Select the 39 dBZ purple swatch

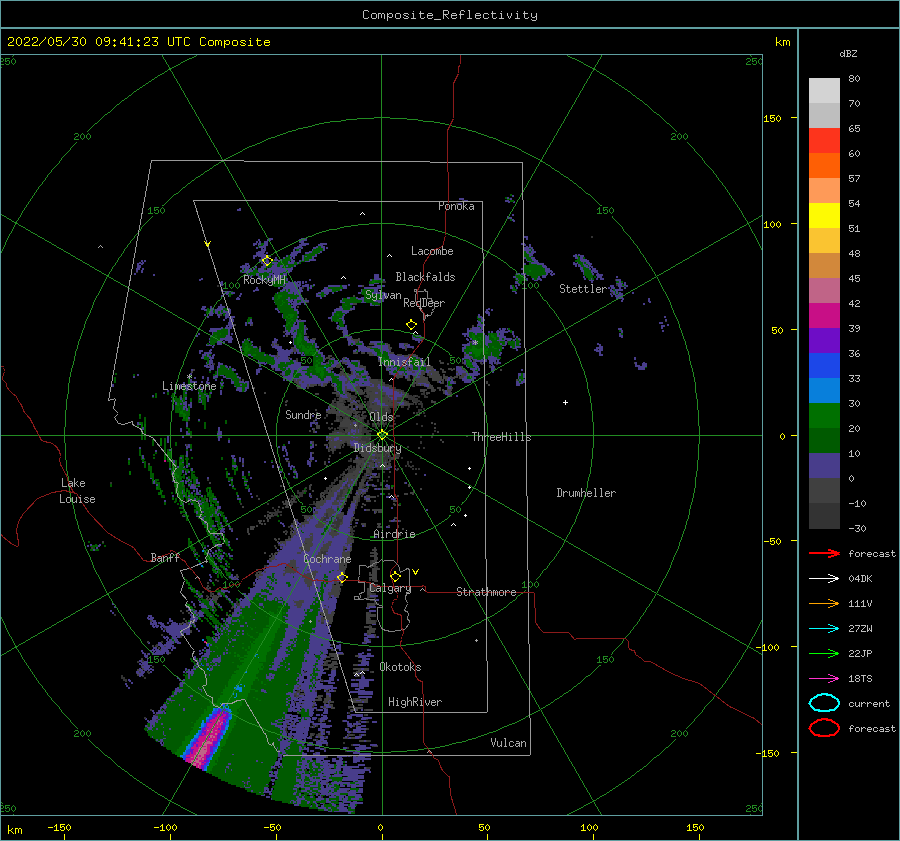point(824,341)
